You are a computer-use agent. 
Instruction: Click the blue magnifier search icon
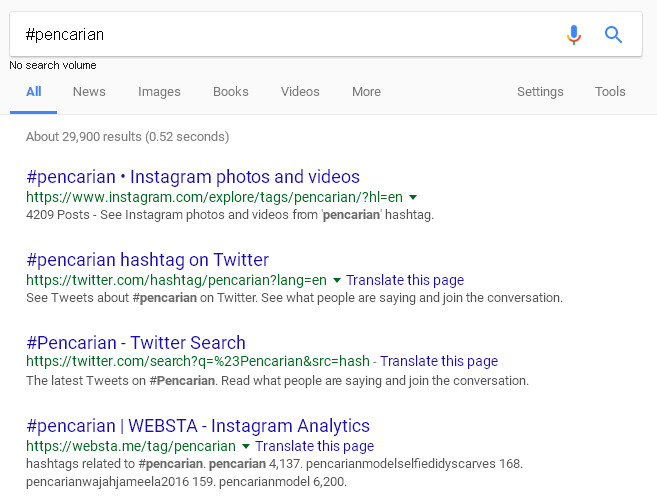pyautogui.click(x=613, y=34)
